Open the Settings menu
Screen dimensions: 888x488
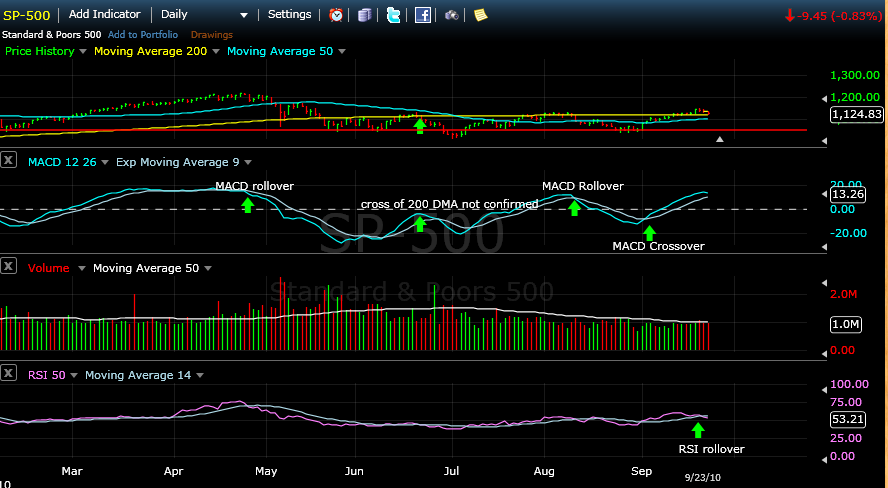point(289,15)
